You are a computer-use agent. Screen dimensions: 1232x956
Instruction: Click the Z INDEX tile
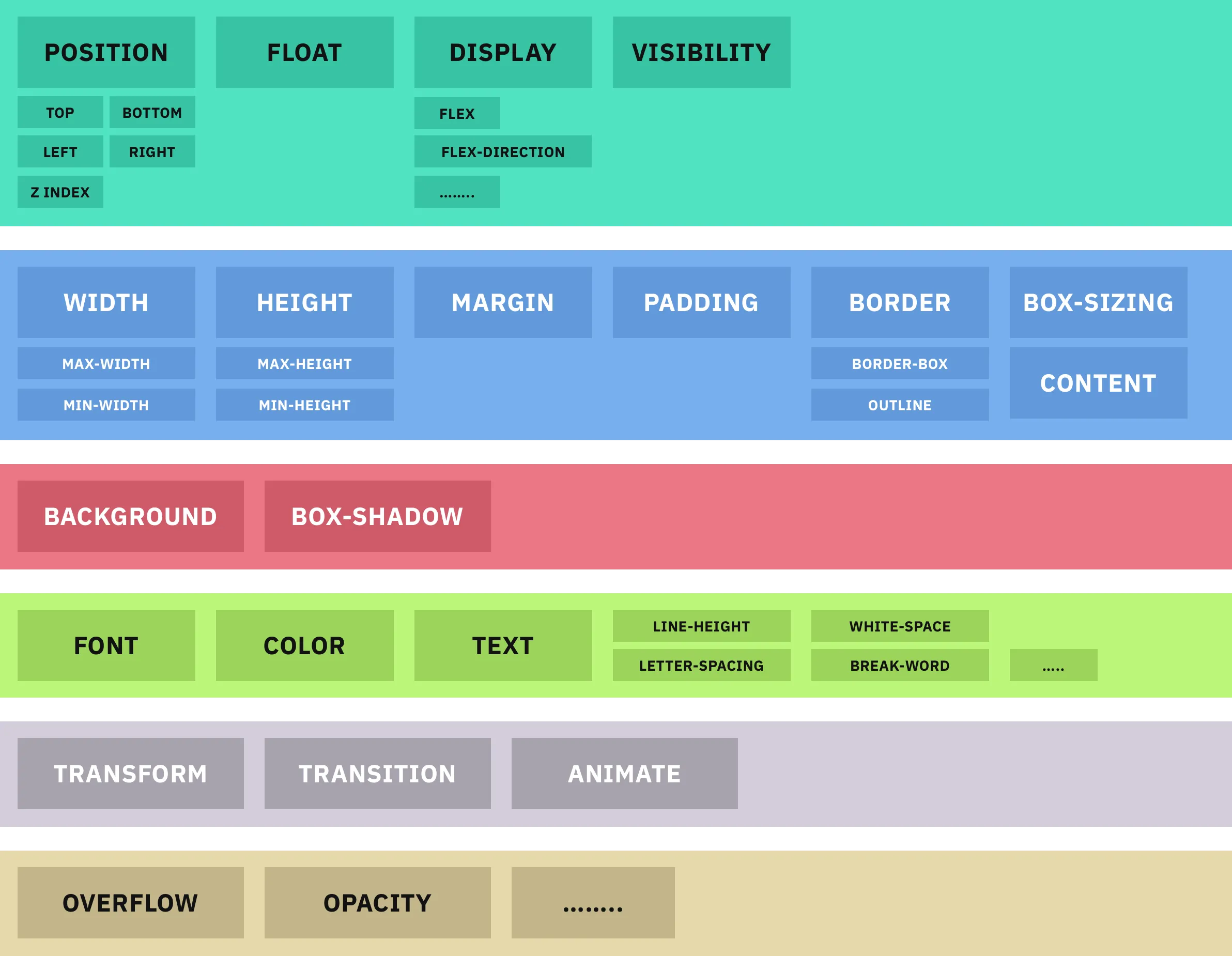point(60,192)
